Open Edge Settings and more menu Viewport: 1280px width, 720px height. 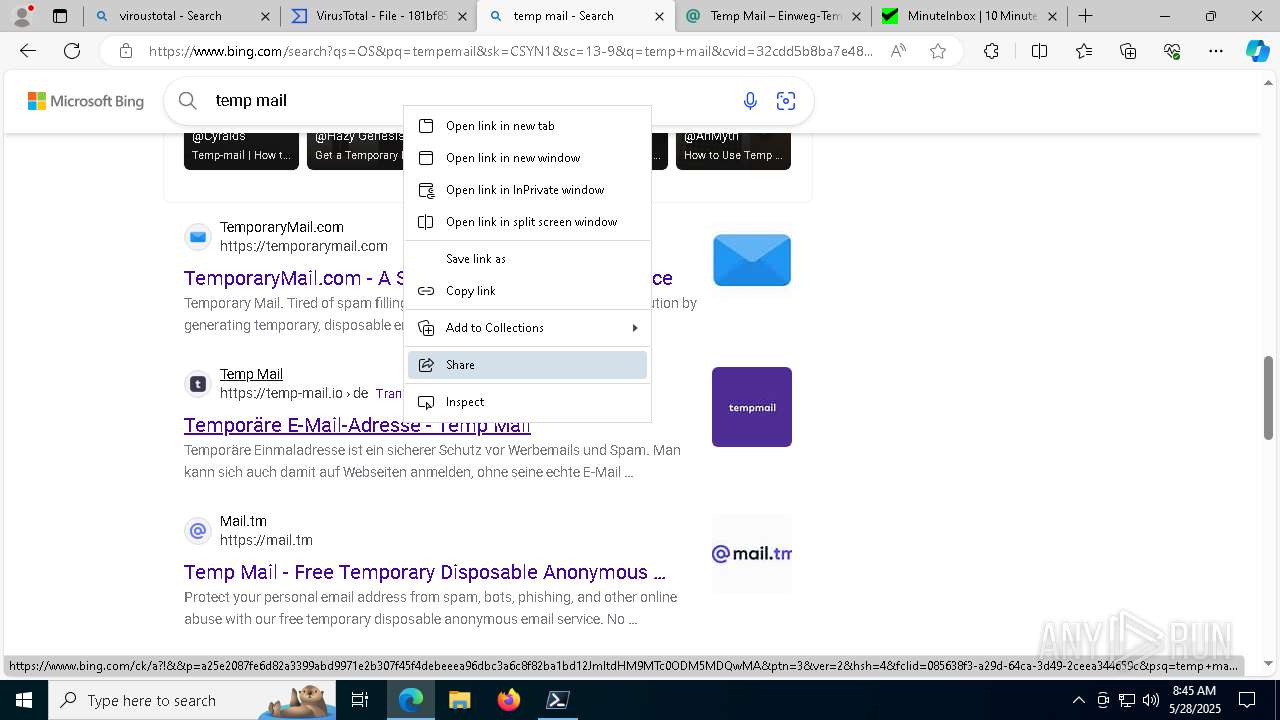coord(1216,51)
